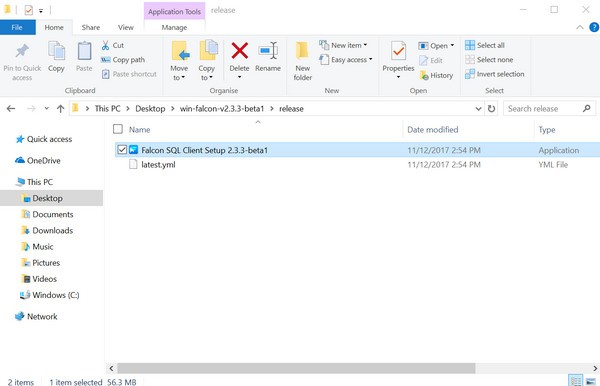Screen dimensions: 600x386
Task: Uncheck the Falcon SQL Client Setup checkbox
Action: pos(122,150)
